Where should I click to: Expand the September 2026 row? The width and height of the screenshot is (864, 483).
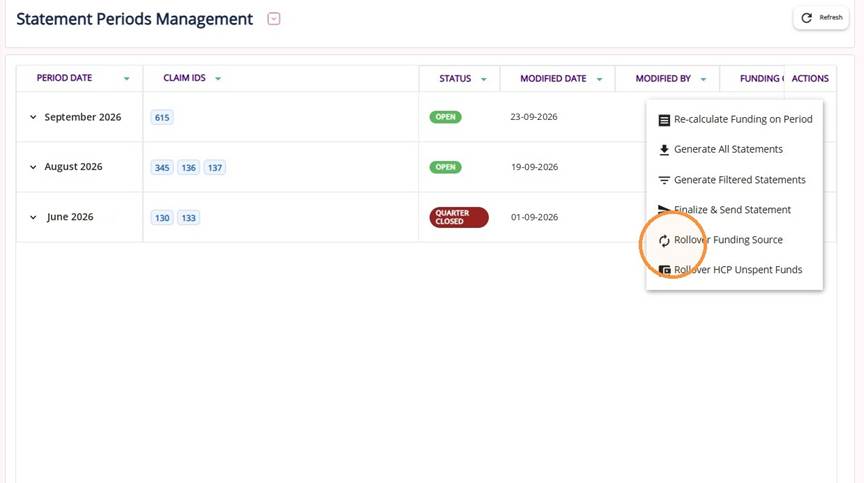click(x=33, y=117)
